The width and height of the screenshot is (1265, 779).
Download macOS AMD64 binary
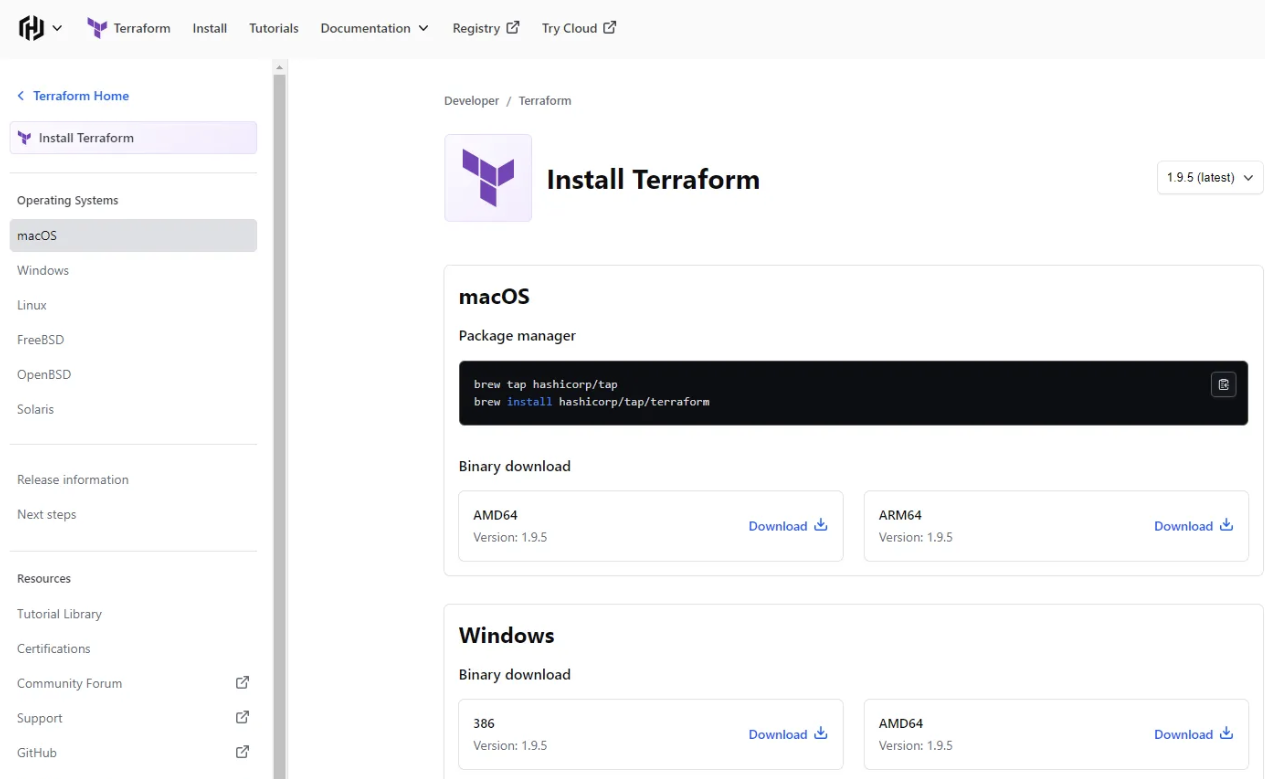pyautogui.click(x=788, y=526)
